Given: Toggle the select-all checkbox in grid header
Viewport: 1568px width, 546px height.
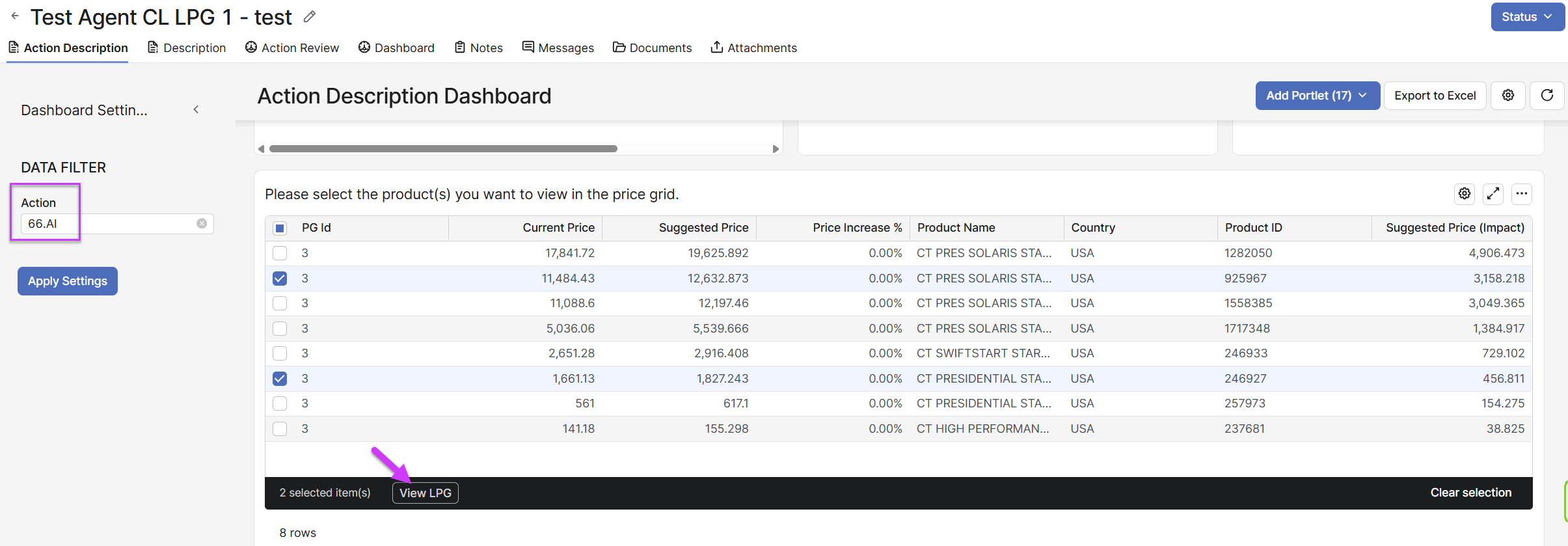Looking at the screenshot, I should [280, 228].
